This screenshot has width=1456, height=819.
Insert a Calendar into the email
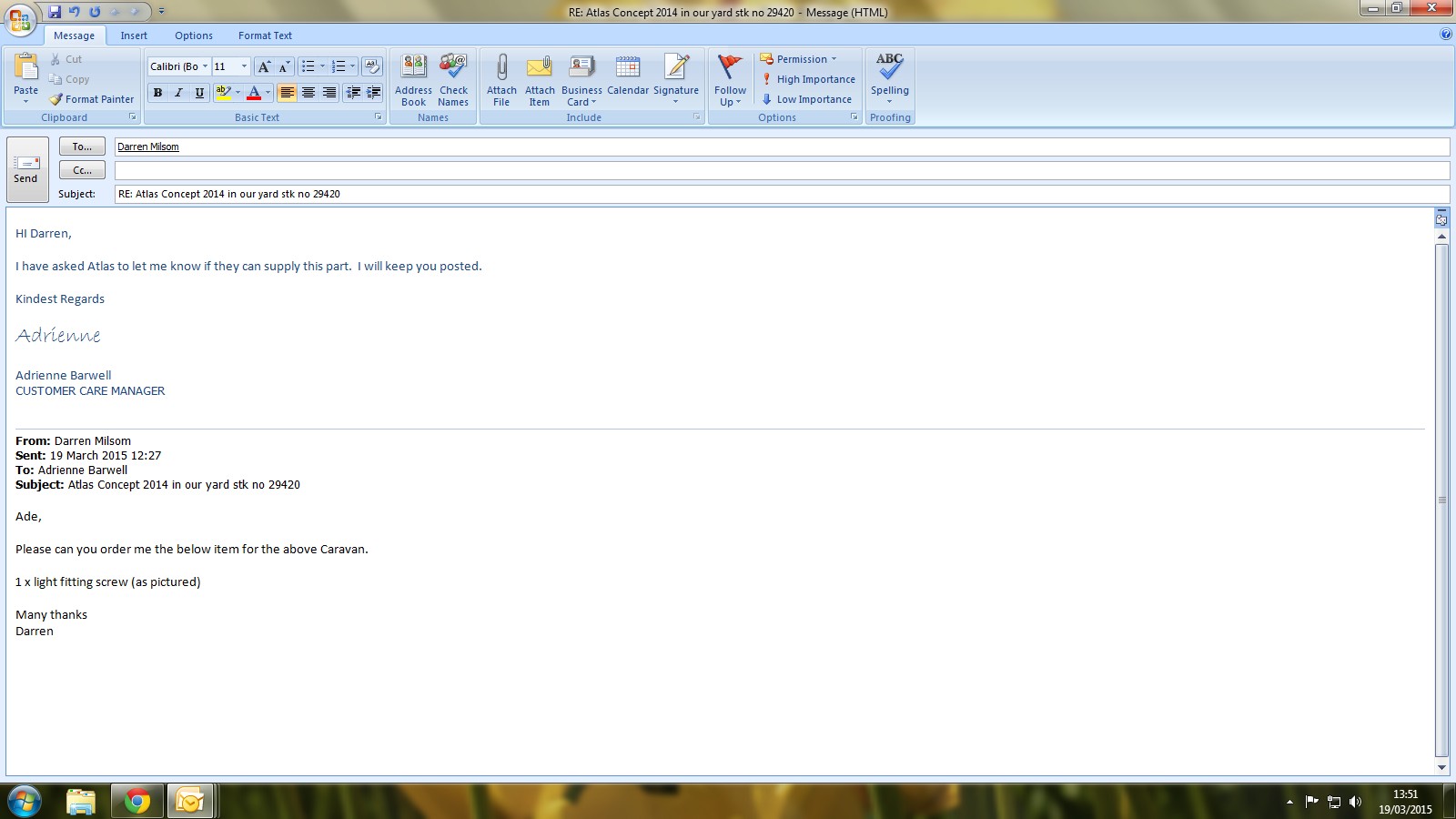point(628,75)
